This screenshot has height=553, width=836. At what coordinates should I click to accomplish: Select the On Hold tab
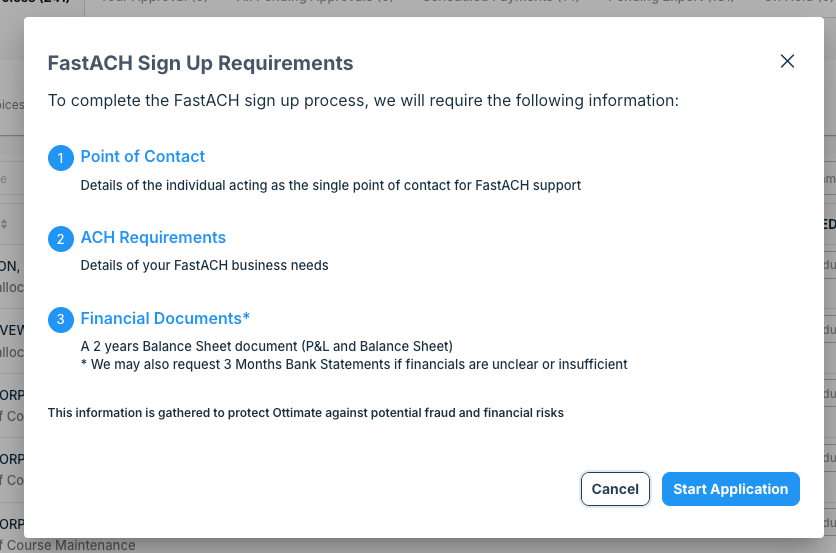coord(795,3)
